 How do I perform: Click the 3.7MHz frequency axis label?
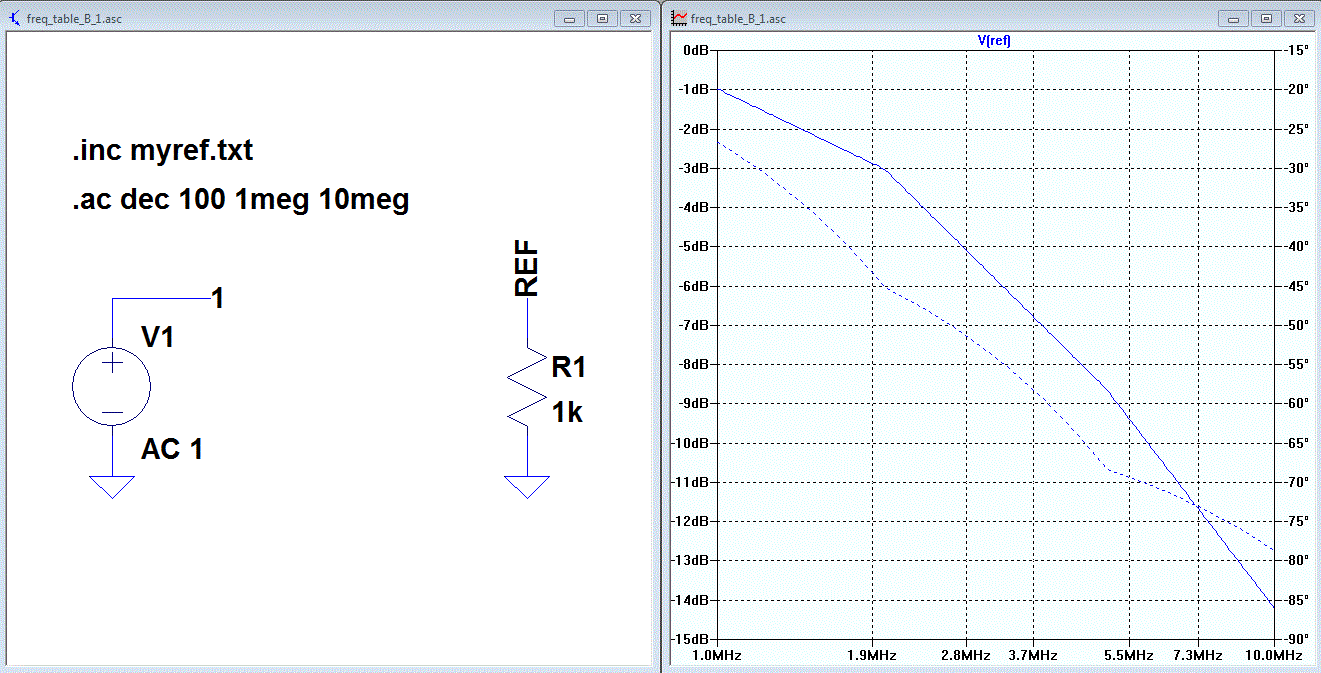(x=1035, y=656)
